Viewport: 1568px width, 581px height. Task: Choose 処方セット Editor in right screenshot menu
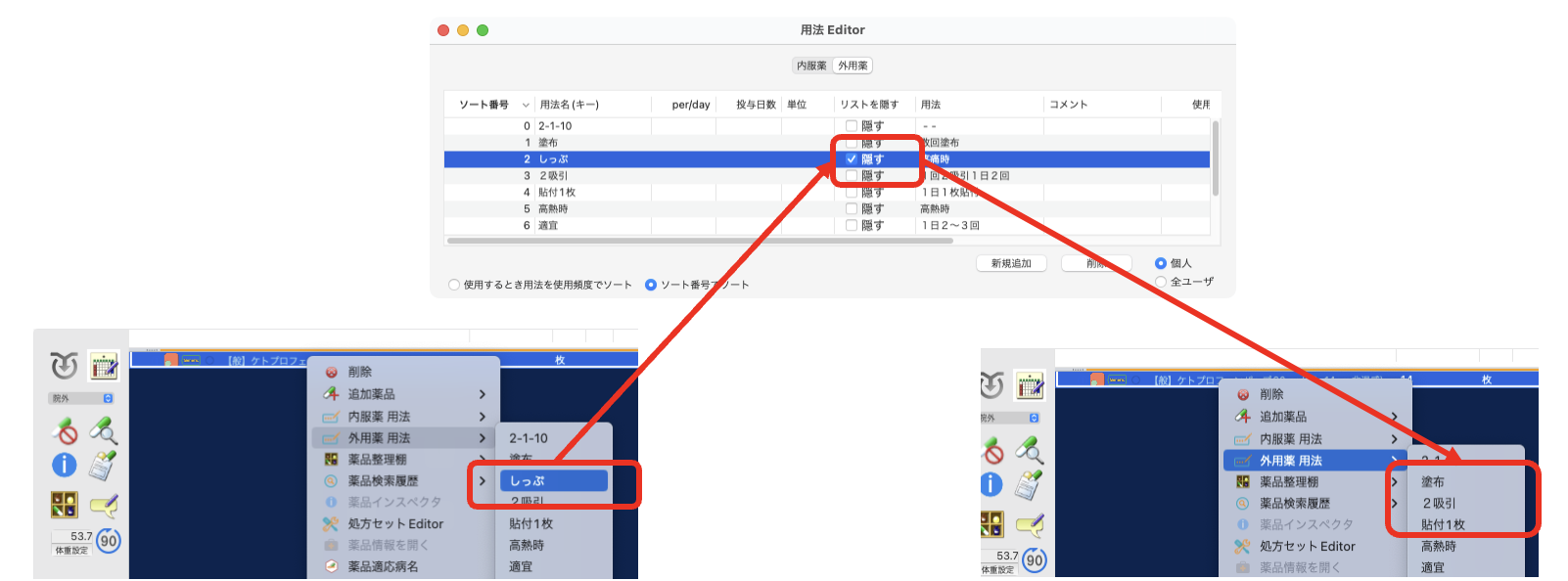pyautogui.click(x=1307, y=547)
